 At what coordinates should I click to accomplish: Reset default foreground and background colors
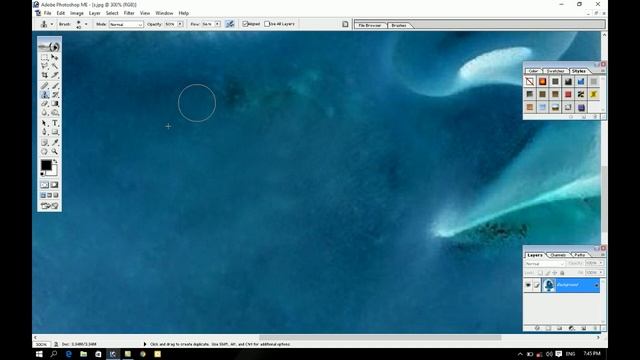click(42, 174)
